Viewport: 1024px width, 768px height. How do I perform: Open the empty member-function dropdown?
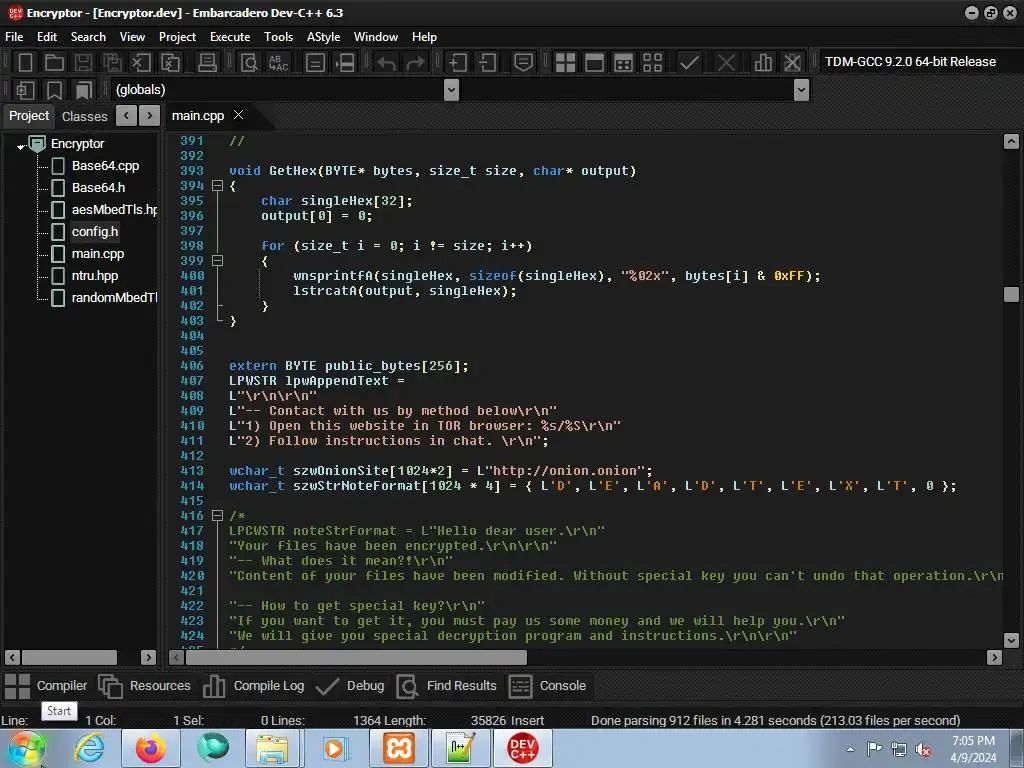click(801, 90)
